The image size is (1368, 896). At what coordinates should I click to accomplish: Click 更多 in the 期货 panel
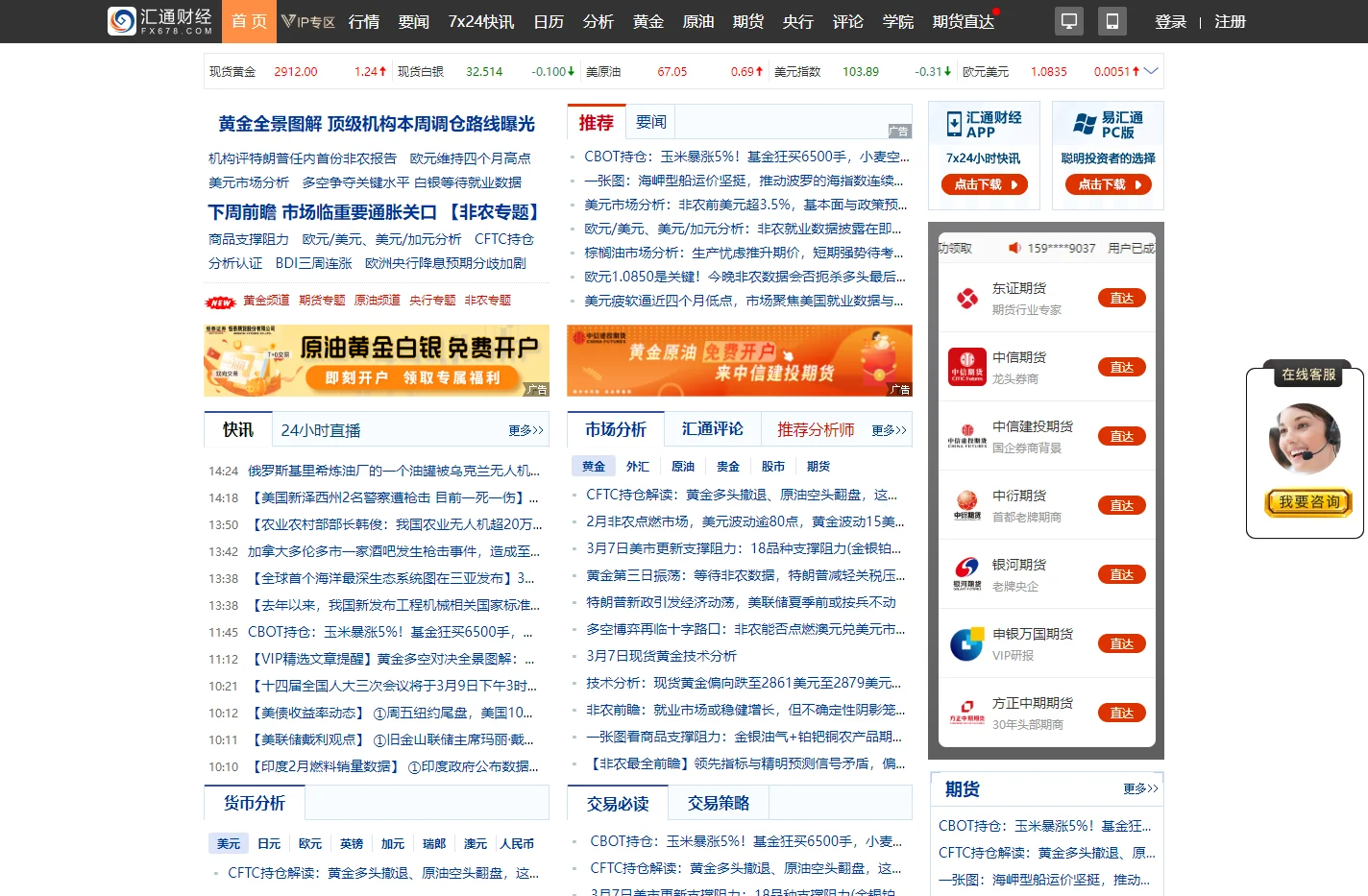click(x=1140, y=788)
